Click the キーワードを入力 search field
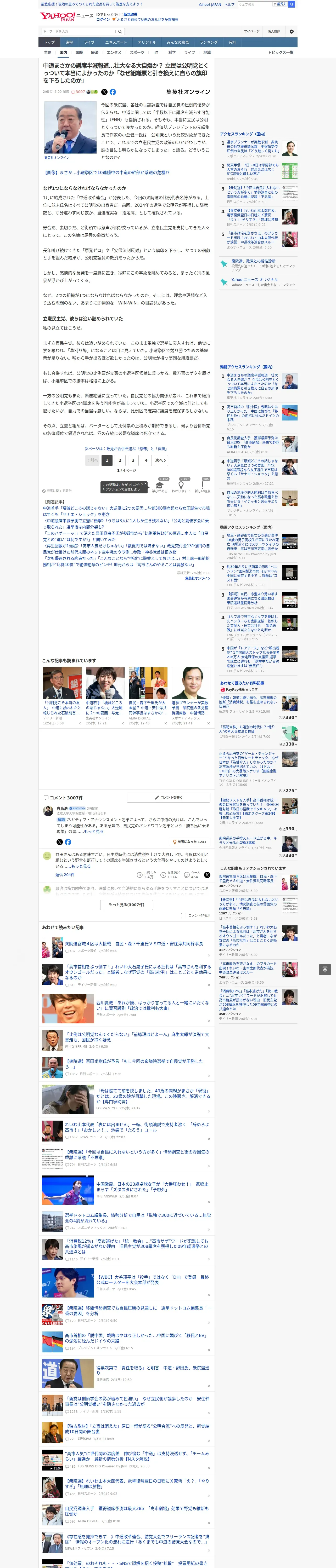 coord(79,32)
